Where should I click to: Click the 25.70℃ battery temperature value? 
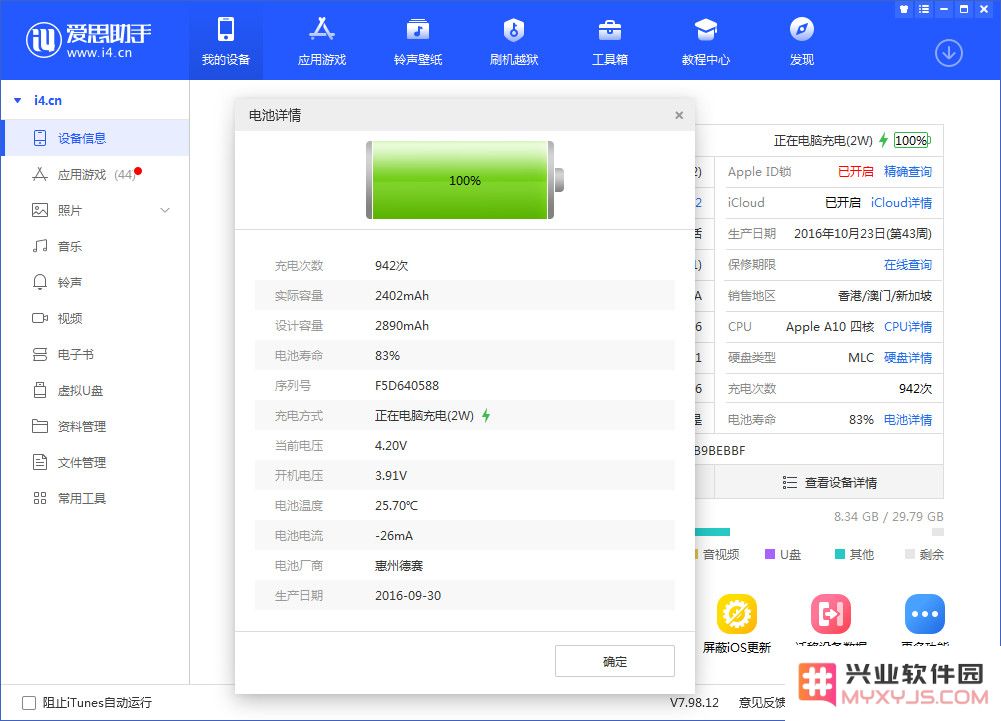click(396, 506)
